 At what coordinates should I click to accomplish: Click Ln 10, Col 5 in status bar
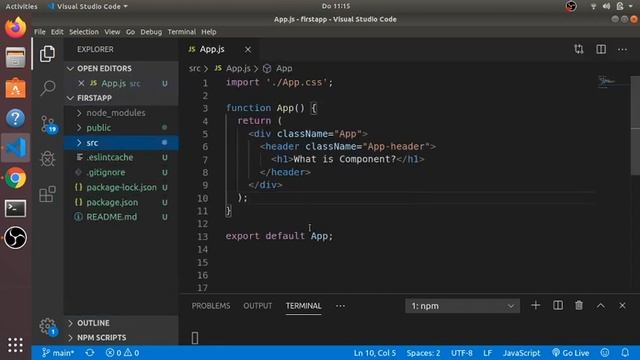(374, 353)
